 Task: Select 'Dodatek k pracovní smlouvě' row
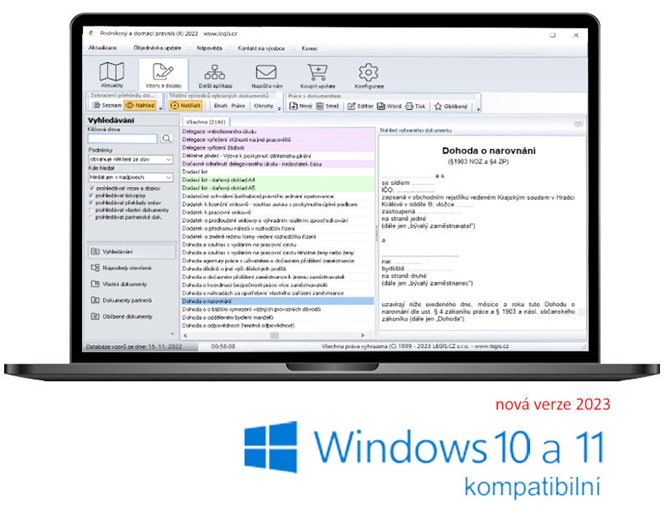click(x=277, y=212)
